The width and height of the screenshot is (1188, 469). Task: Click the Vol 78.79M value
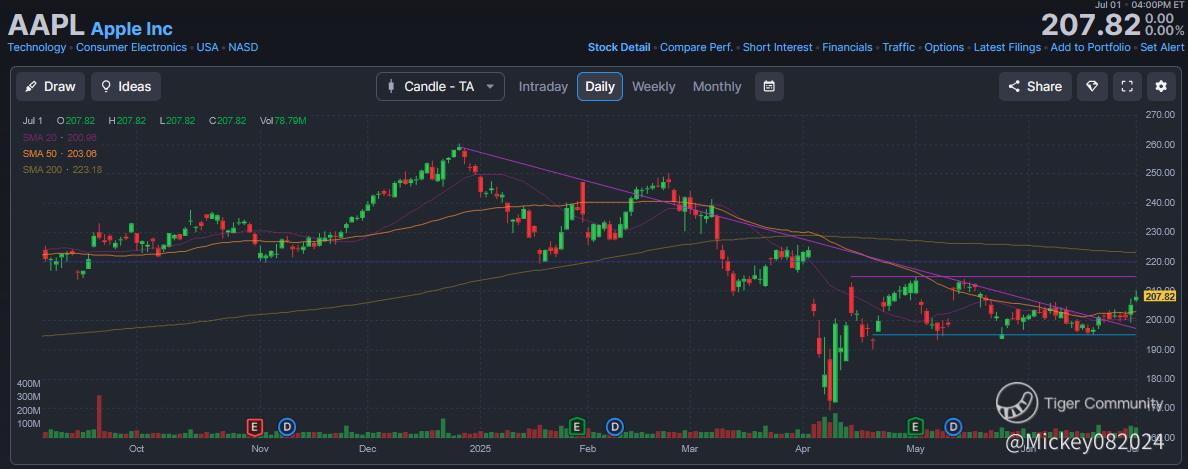coord(283,120)
